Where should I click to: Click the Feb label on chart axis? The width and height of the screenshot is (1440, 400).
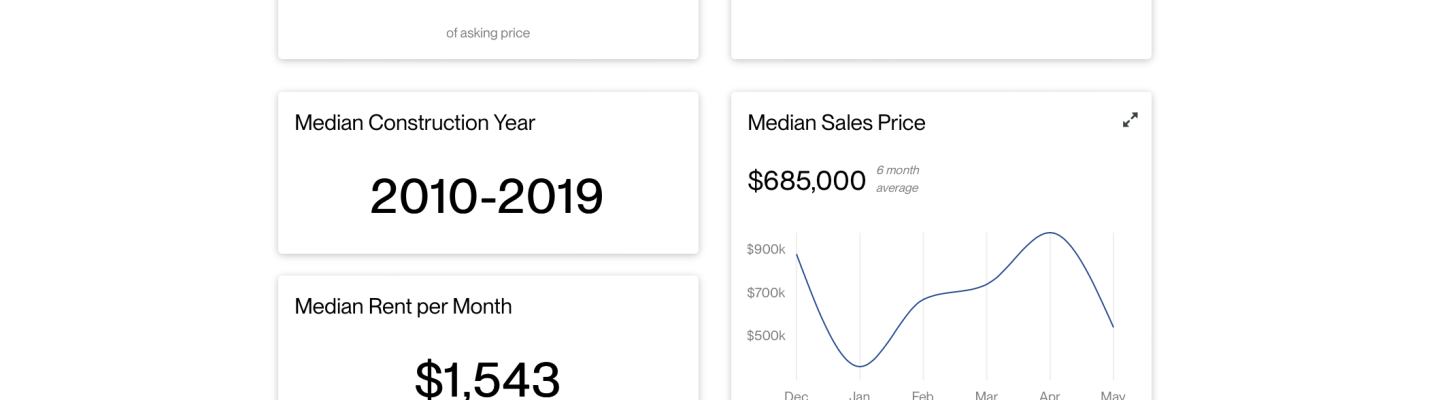click(x=923, y=395)
